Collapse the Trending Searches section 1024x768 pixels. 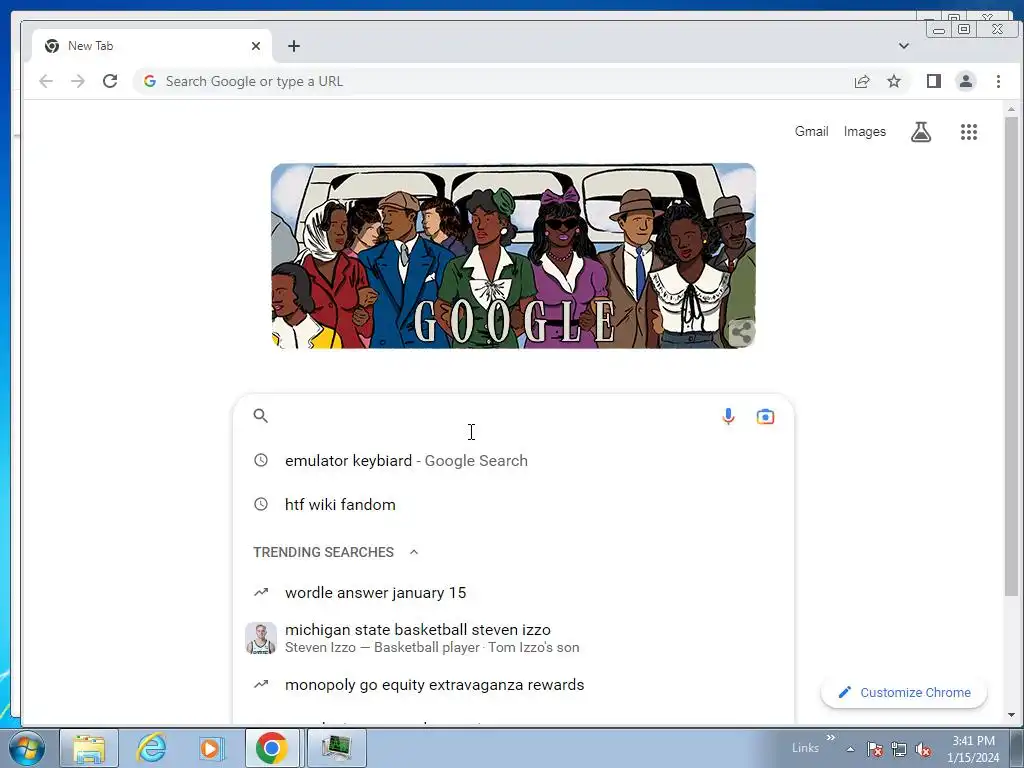click(413, 552)
